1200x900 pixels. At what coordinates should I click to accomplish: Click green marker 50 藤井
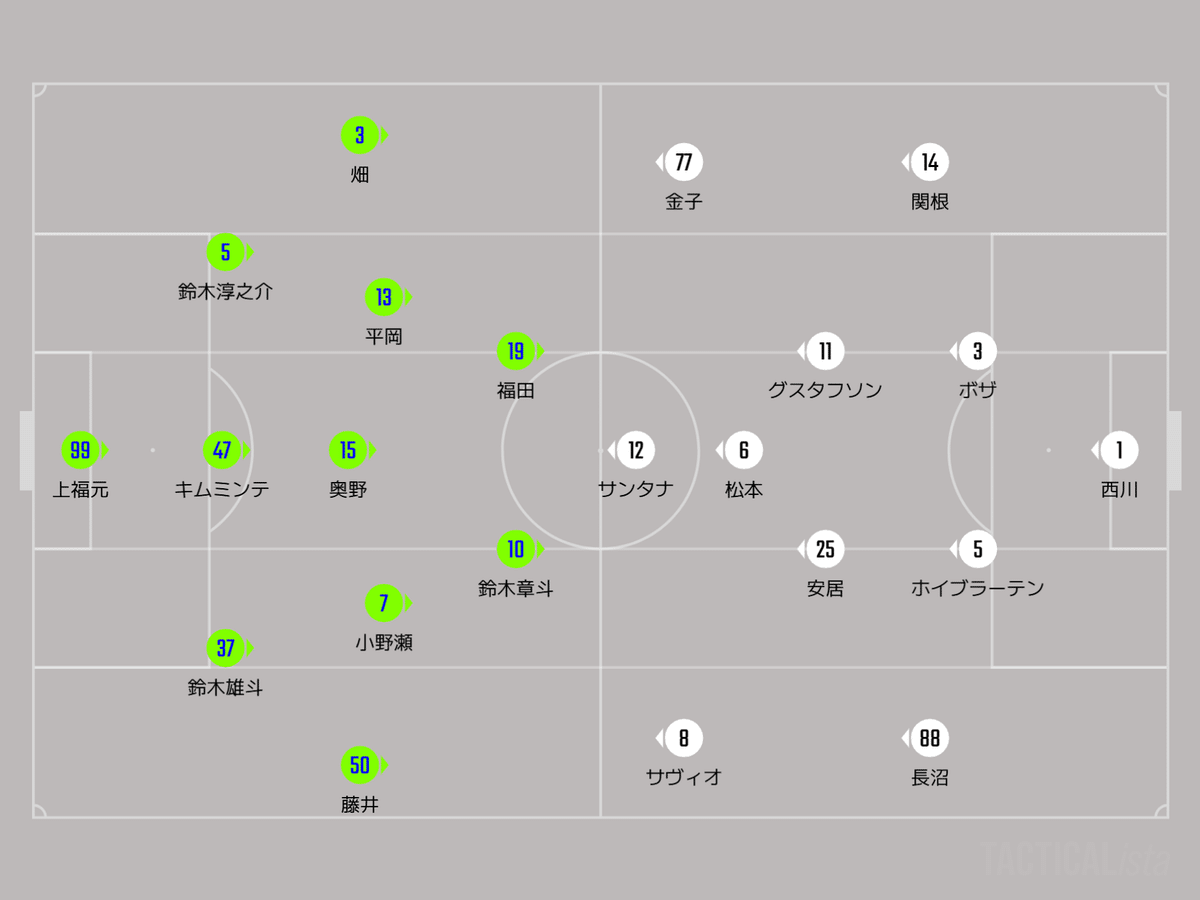point(361,766)
